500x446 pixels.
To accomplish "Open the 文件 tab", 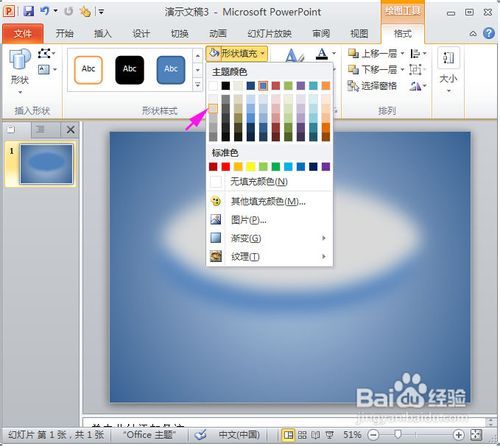I will click(22, 33).
